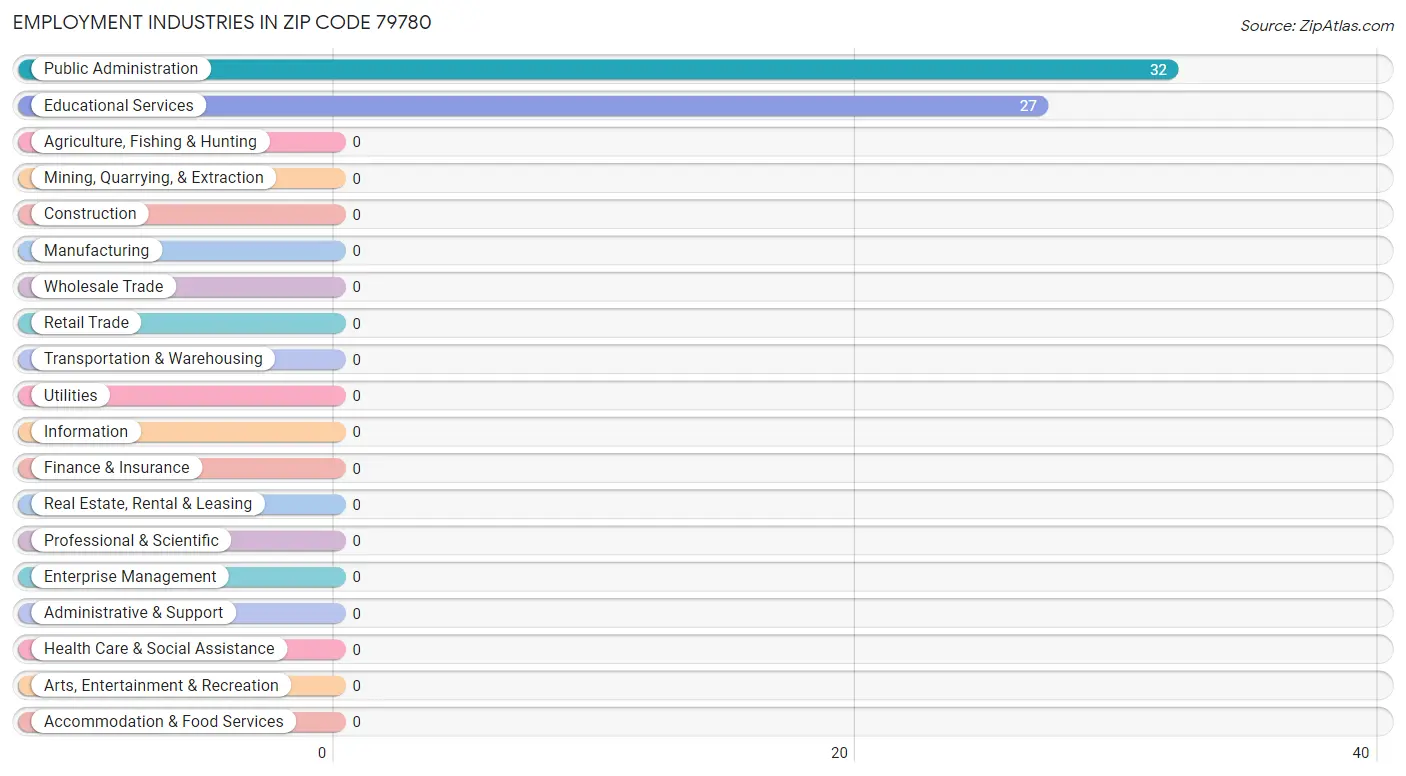Click the Manufacturing industry label
This screenshot has width=1406, height=776.
[96, 250]
